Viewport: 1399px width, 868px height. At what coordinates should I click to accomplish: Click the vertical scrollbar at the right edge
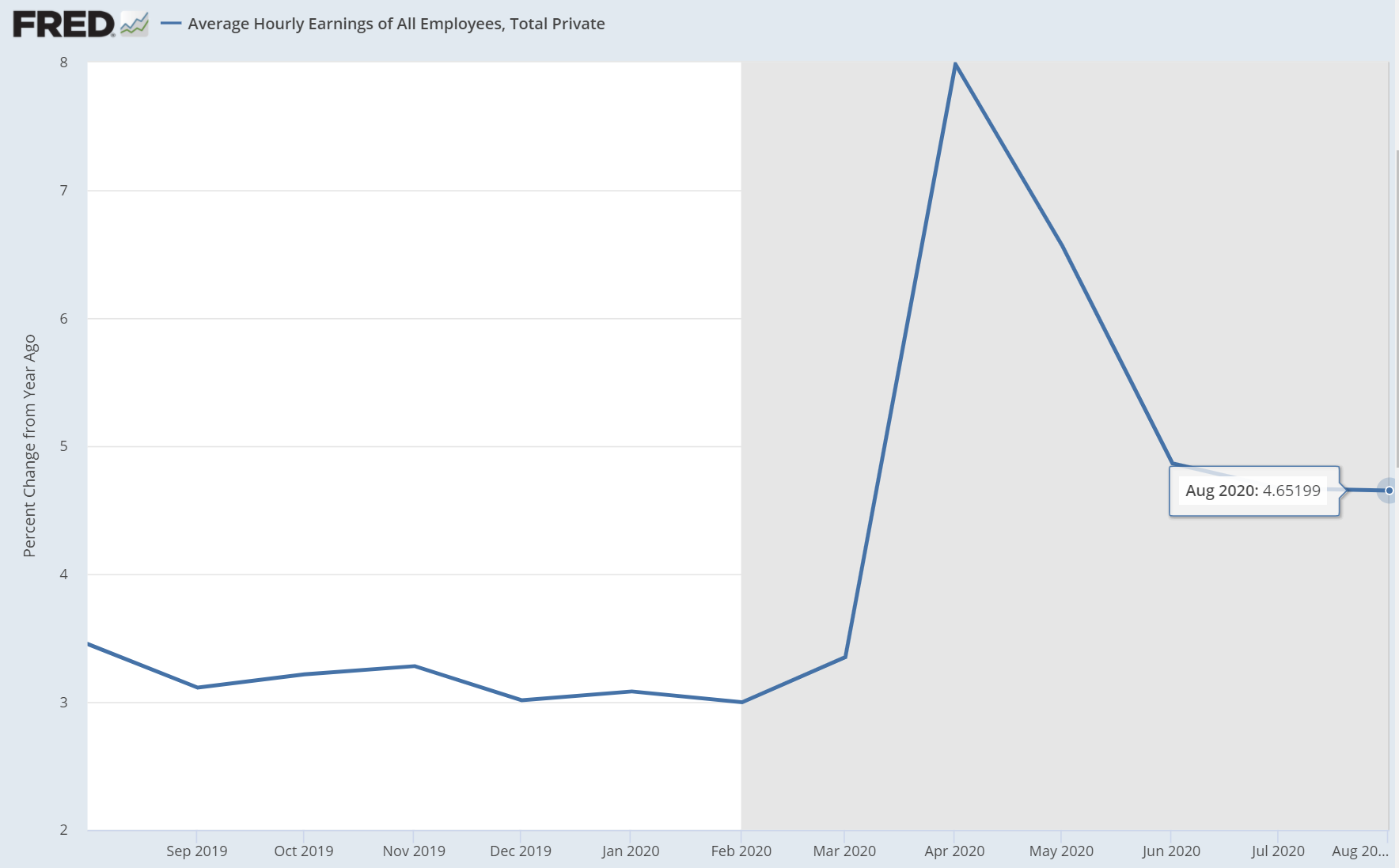1396,309
